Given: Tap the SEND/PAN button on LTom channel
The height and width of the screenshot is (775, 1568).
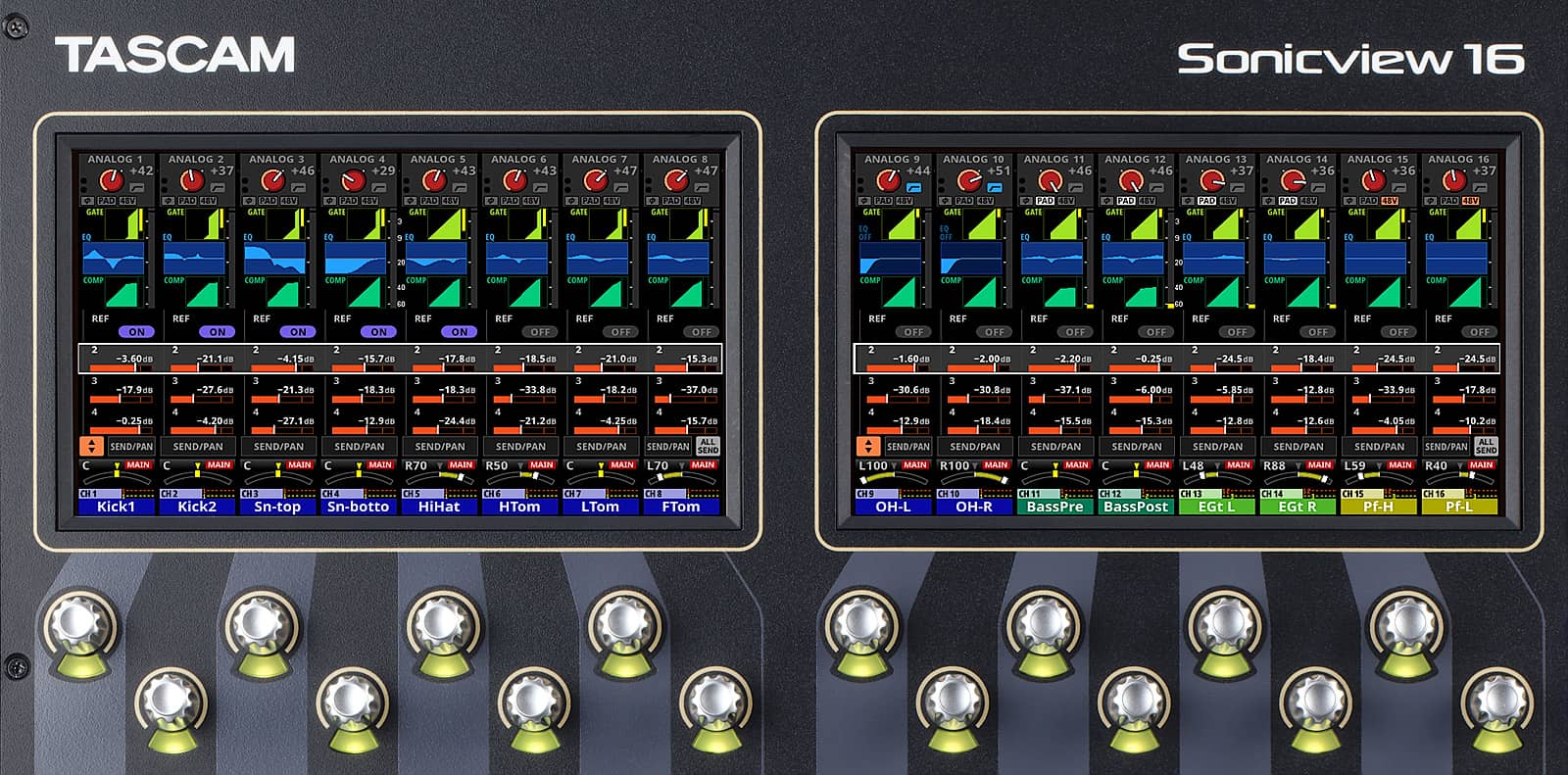Looking at the screenshot, I should pos(601,447).
